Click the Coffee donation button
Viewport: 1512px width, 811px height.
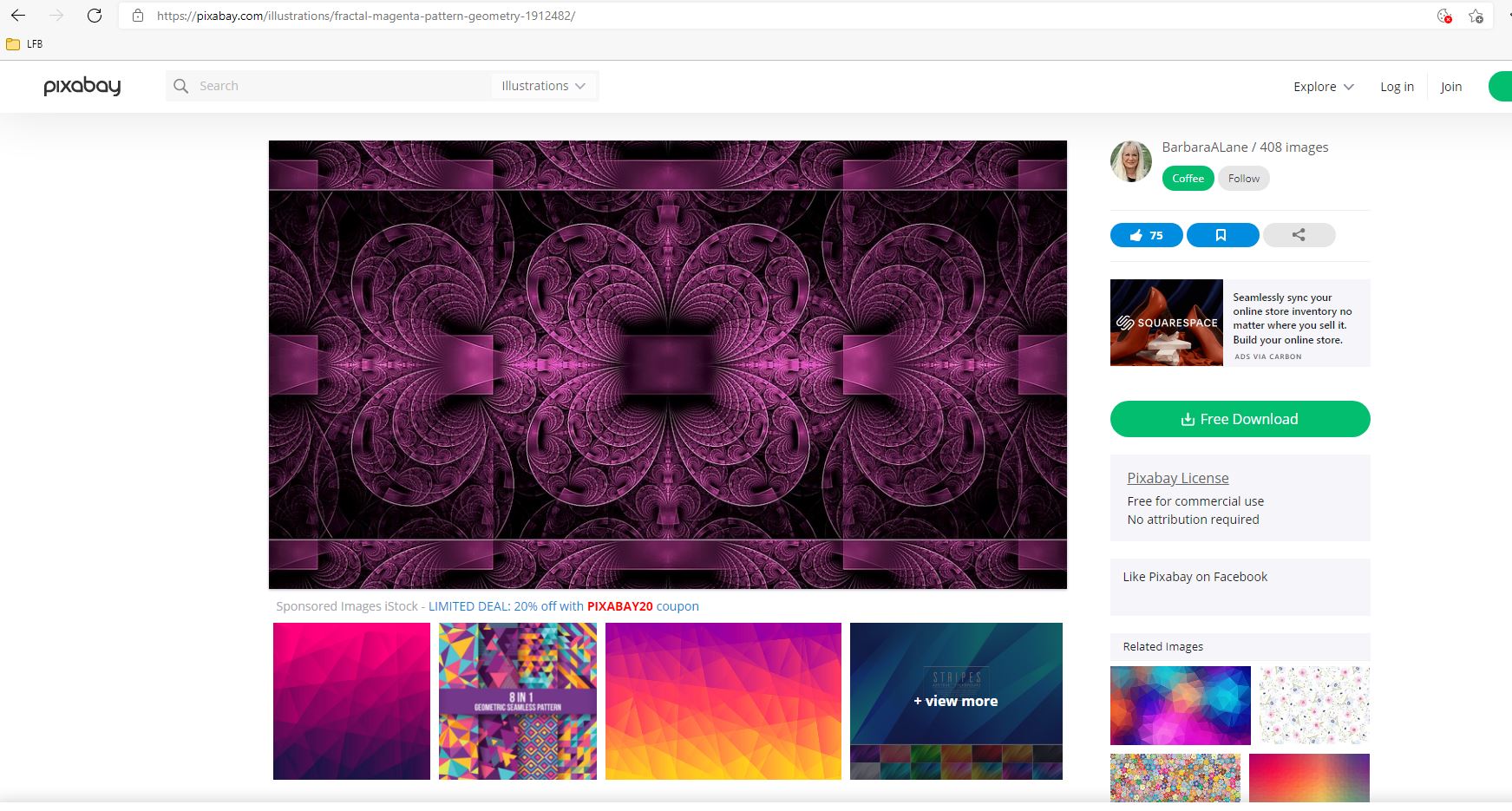tap(1188, 179)
